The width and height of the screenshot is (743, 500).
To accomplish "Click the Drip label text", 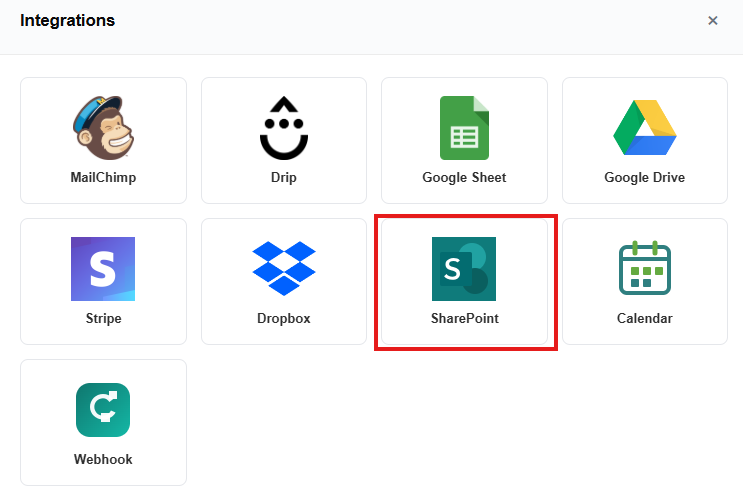I will click(284, 177).
